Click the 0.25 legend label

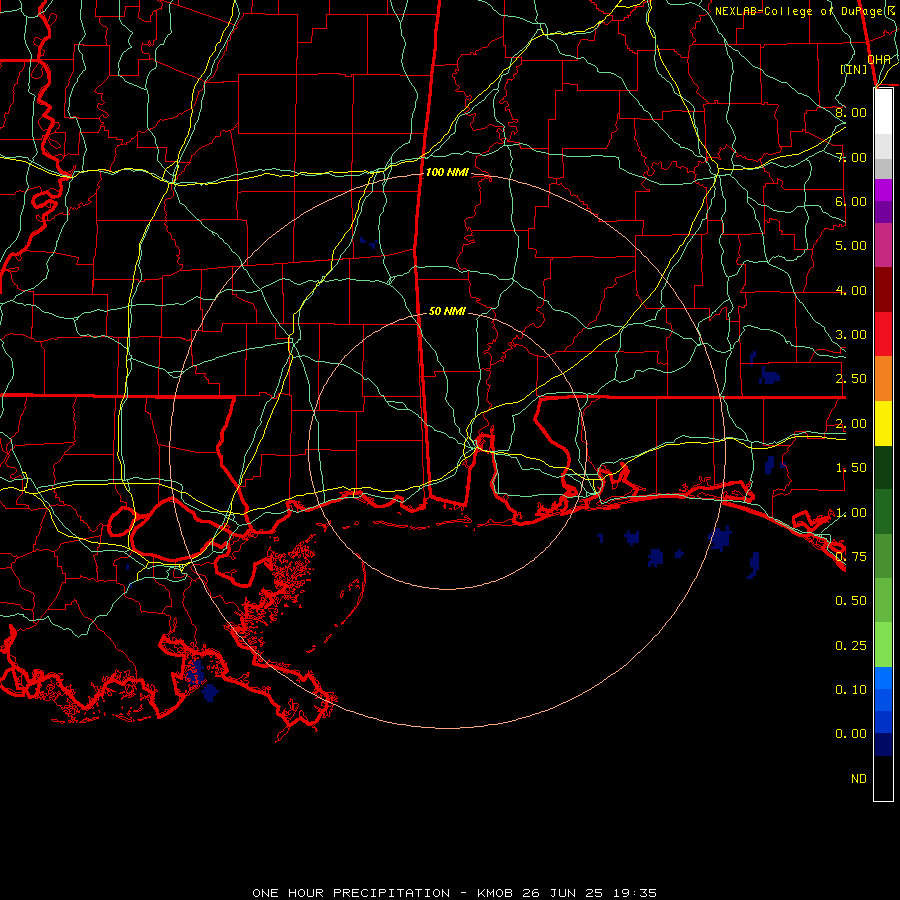coord(851,646)
